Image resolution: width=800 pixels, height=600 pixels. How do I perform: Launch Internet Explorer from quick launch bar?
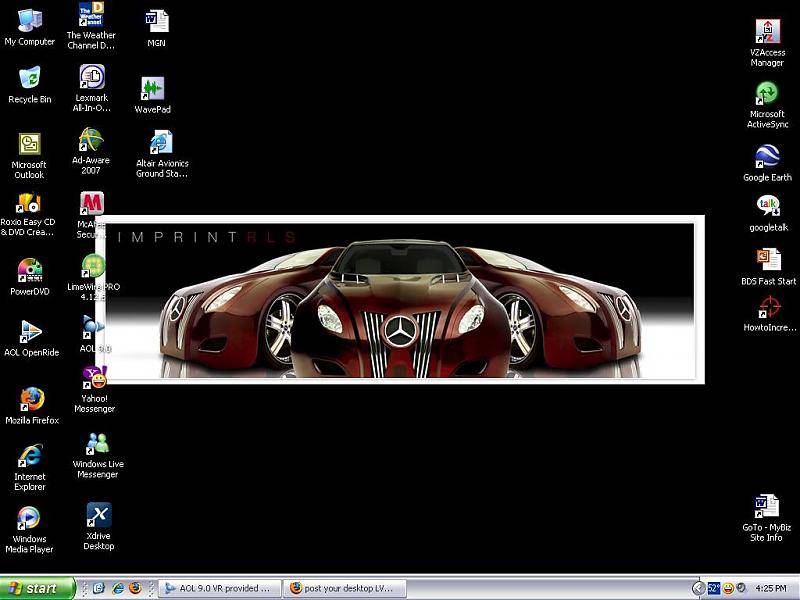[118, 588]
